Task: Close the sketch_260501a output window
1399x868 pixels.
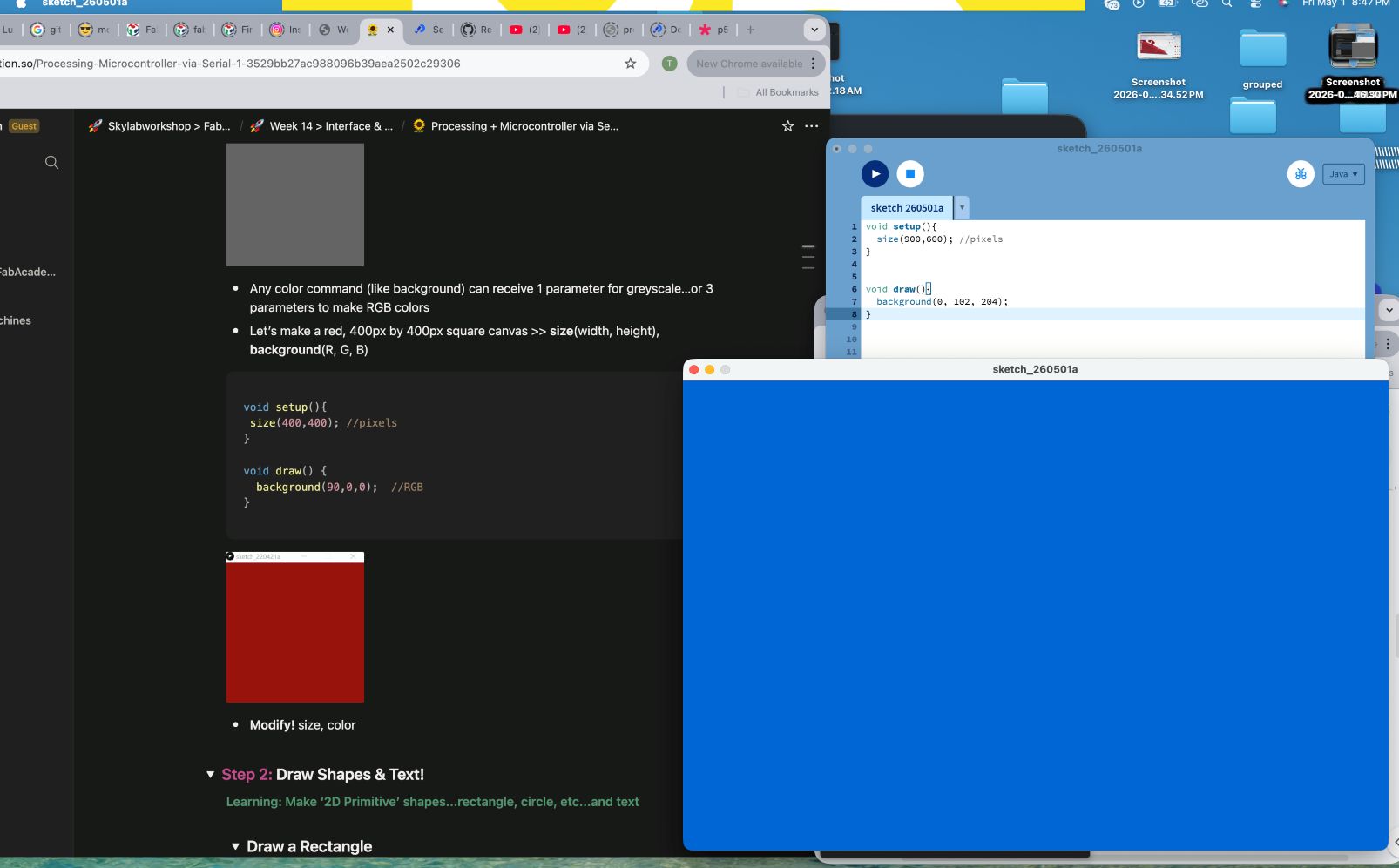Action: (693, 370)
